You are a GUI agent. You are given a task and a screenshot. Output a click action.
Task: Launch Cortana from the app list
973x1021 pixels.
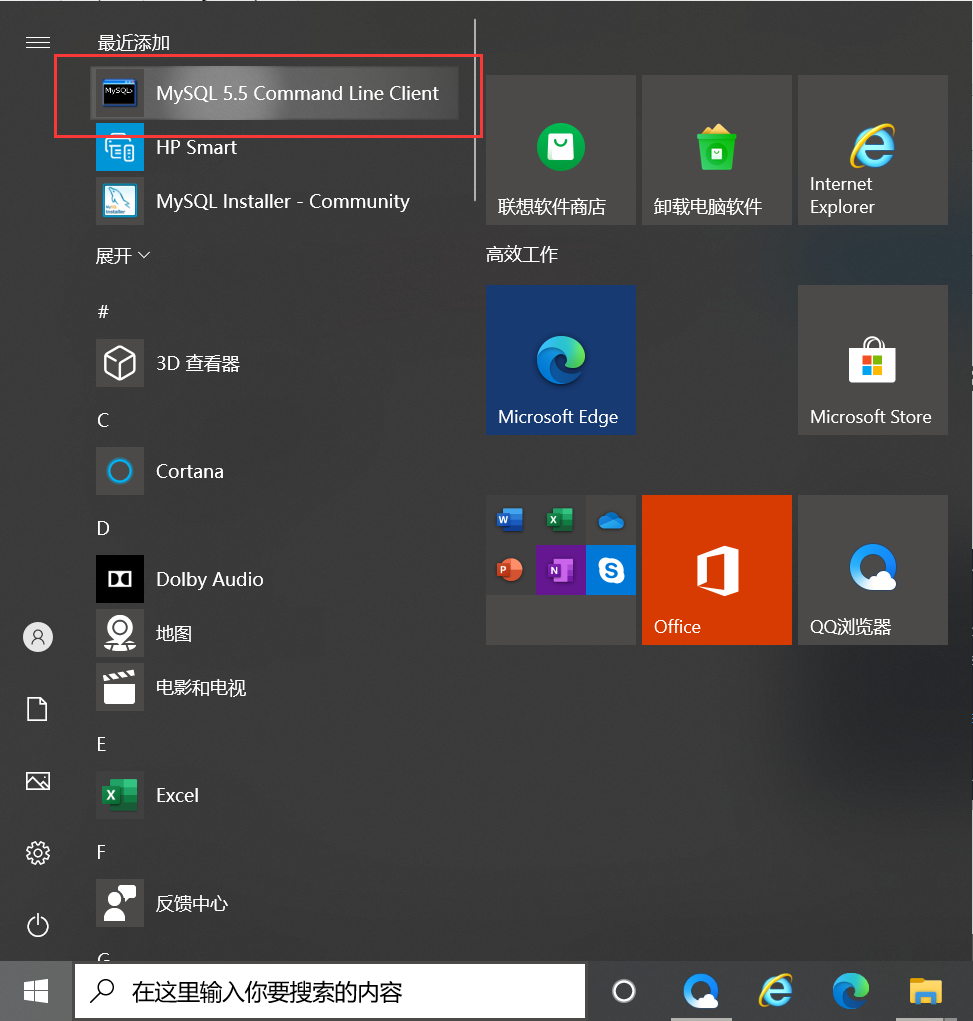[274, 471]
